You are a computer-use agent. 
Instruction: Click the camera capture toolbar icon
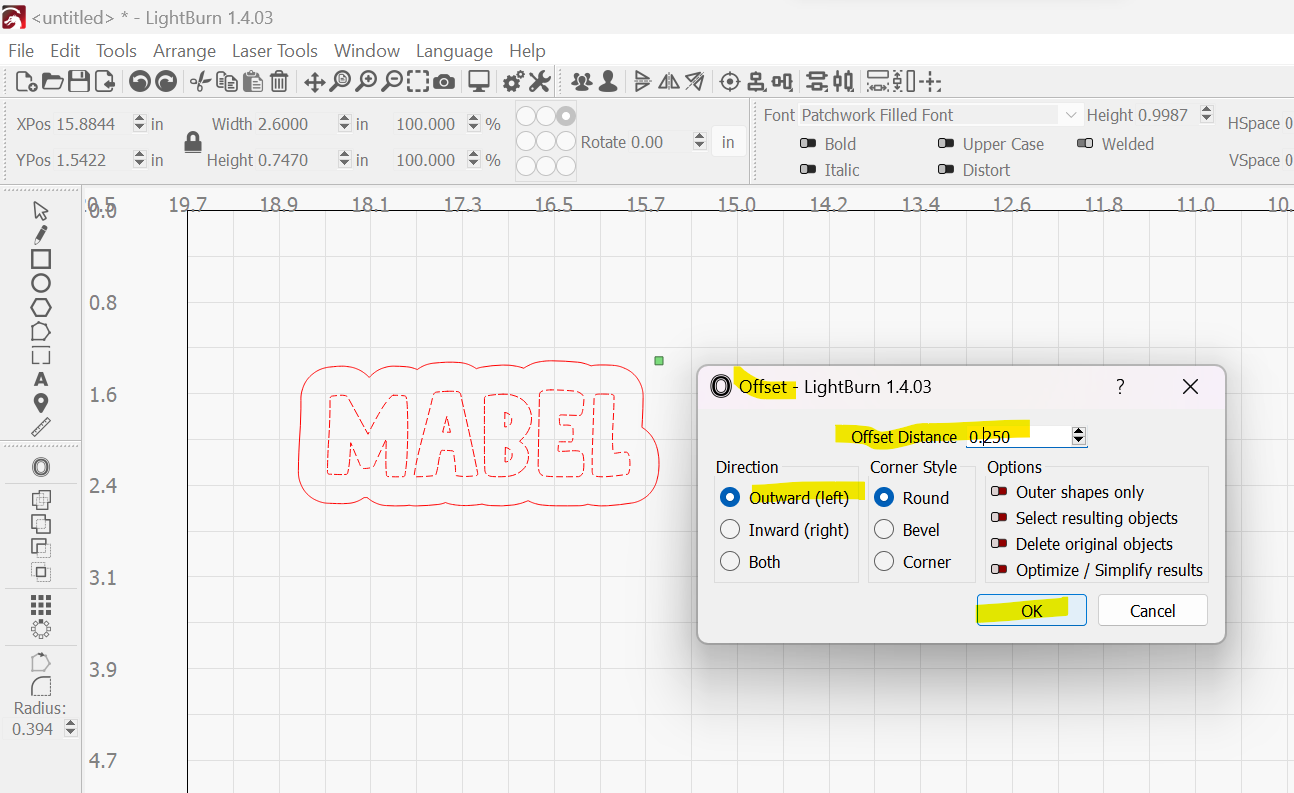pyautogui.click(x=444, y=82)
